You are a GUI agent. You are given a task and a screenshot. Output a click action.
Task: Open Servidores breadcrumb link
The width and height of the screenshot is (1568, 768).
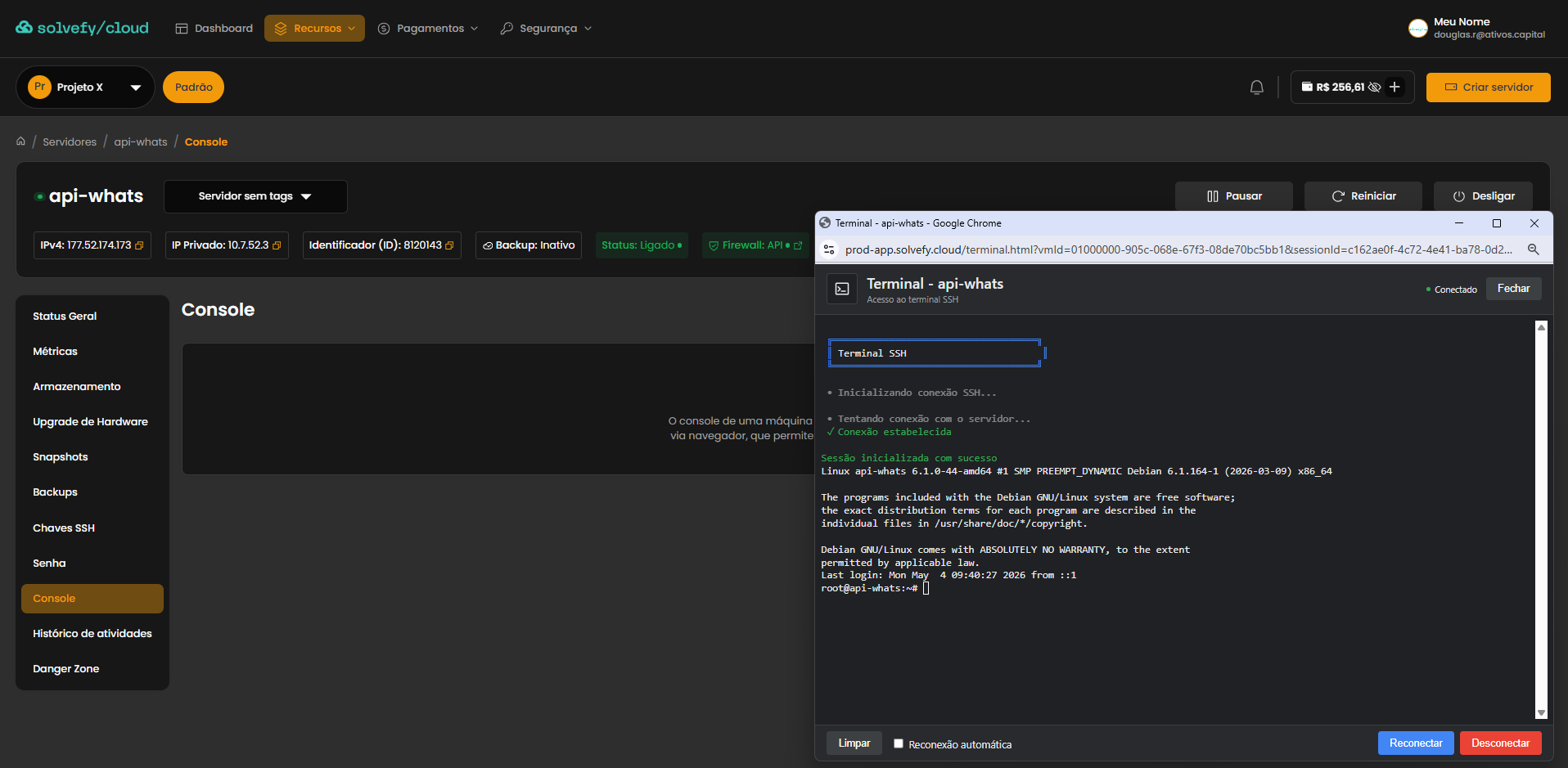pos(70,141)
